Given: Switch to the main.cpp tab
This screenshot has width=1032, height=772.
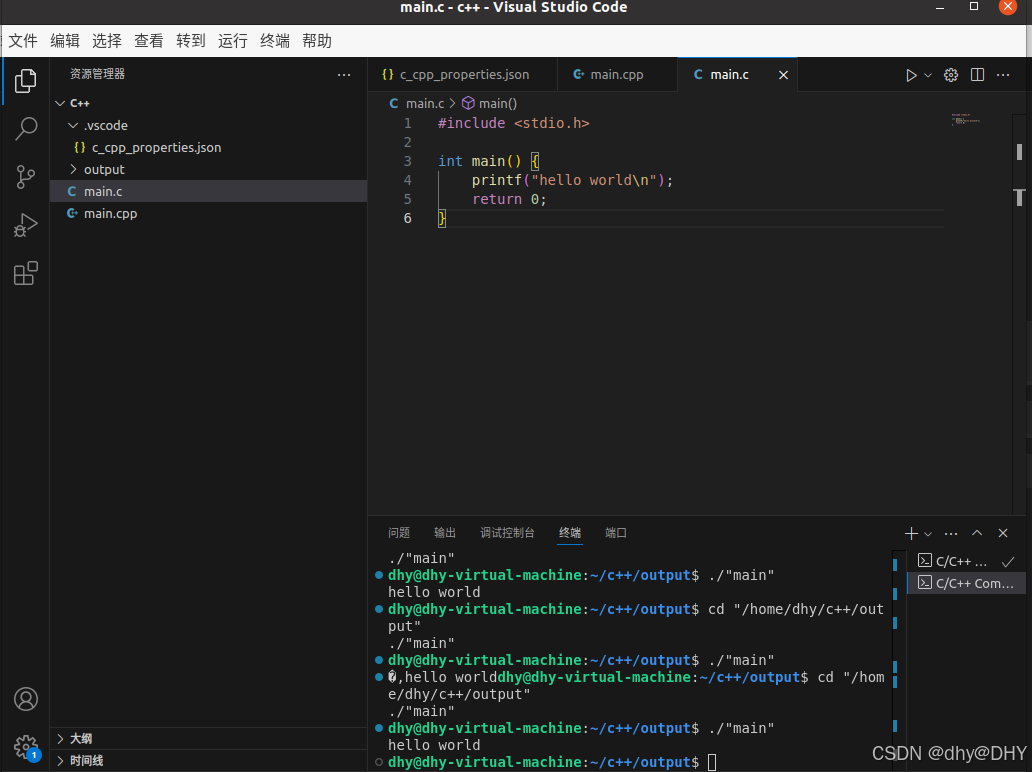Looking at the screenshot, I should click(x=617, y=74).
